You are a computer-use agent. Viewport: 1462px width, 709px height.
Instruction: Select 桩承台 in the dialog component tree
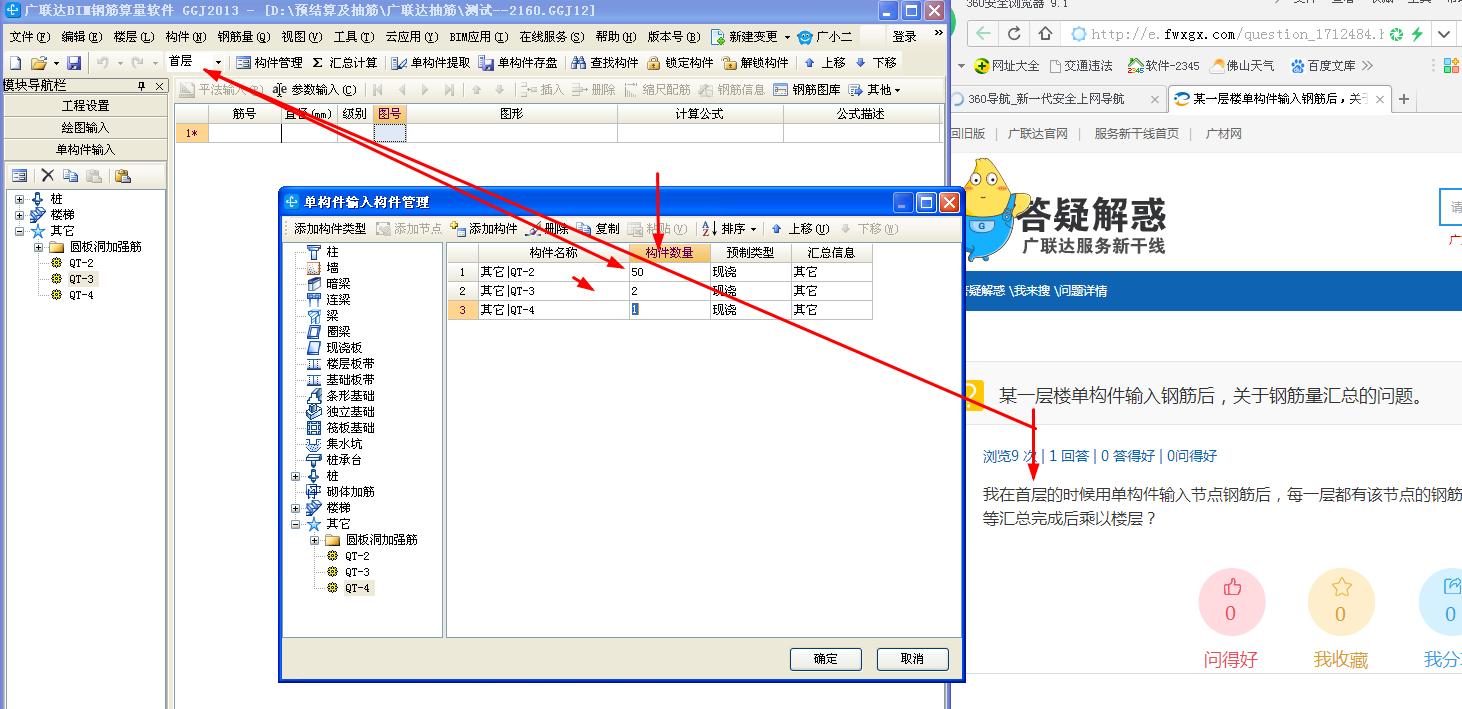344,460
